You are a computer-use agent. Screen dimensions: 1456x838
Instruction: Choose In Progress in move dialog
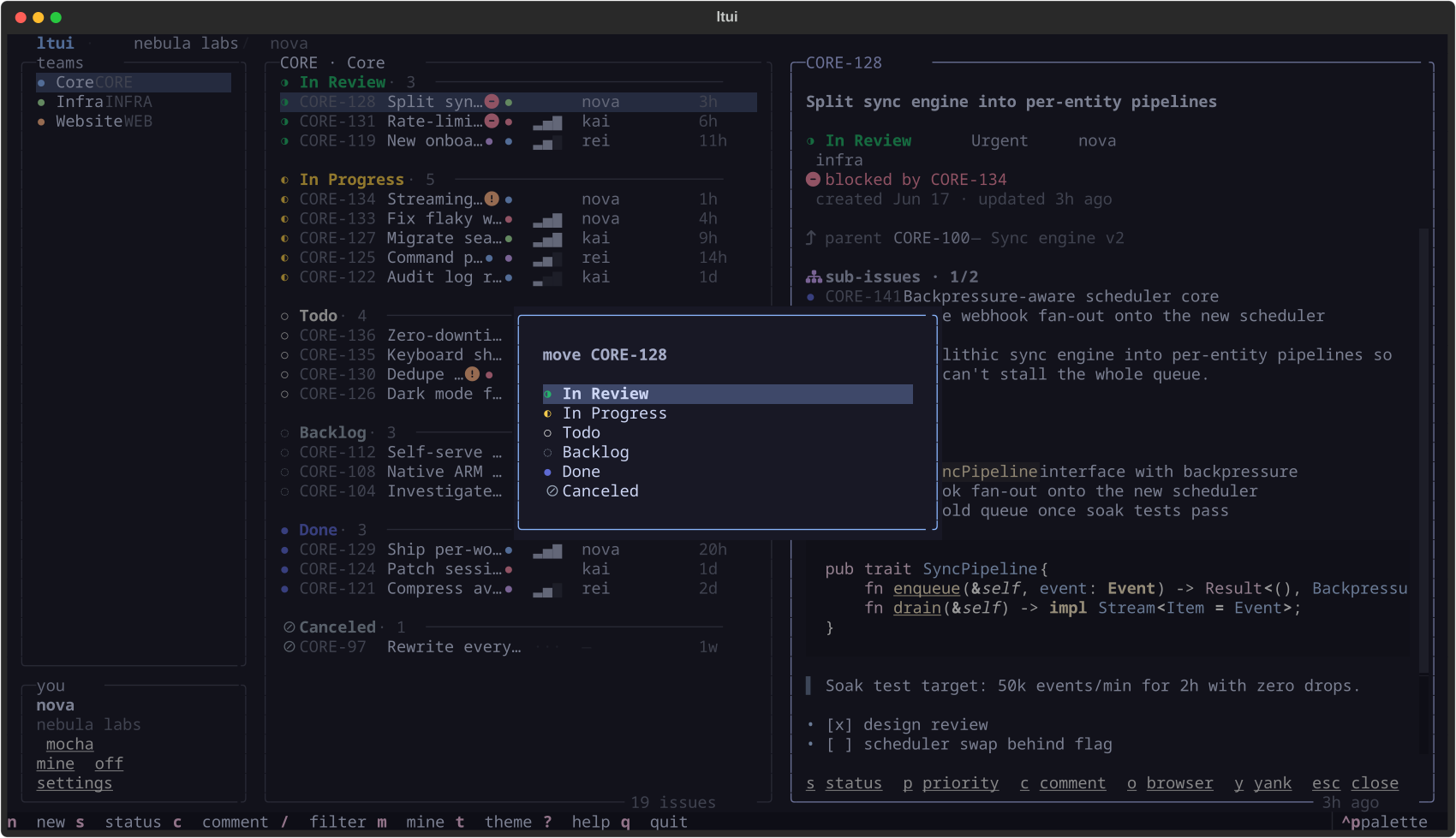coord(727,413)
